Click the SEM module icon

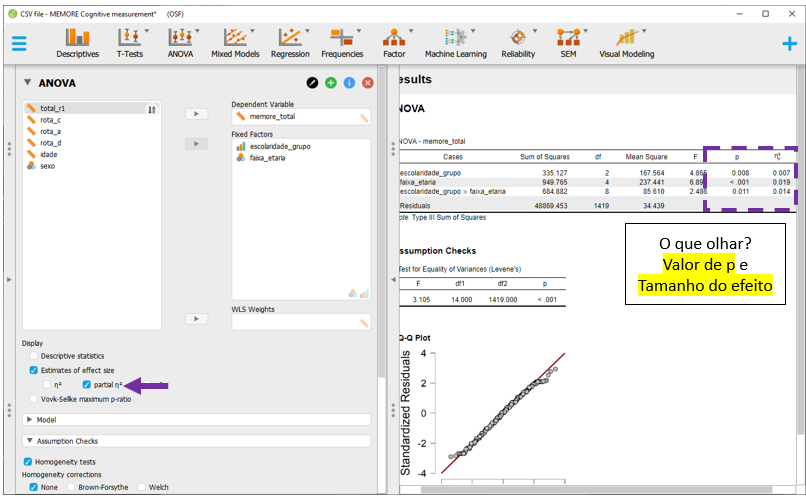pyautogui.click(x=568, y=42)
